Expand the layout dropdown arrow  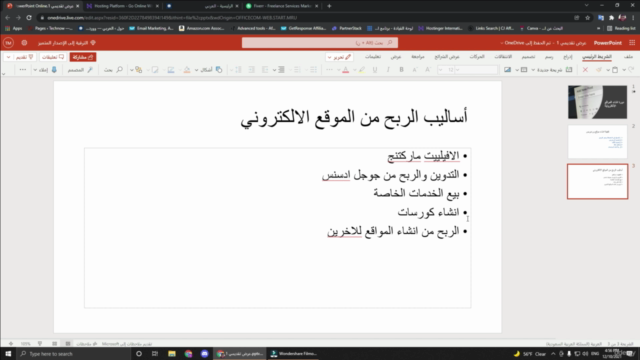[x=517, y=70]
